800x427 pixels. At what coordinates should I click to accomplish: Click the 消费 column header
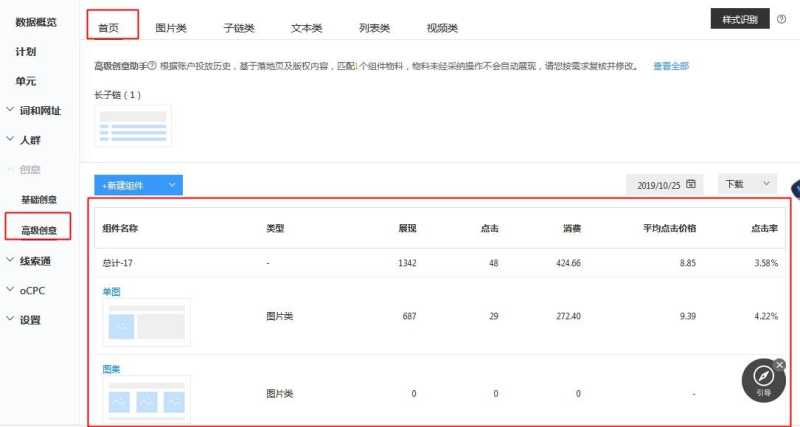coord(572,228)
